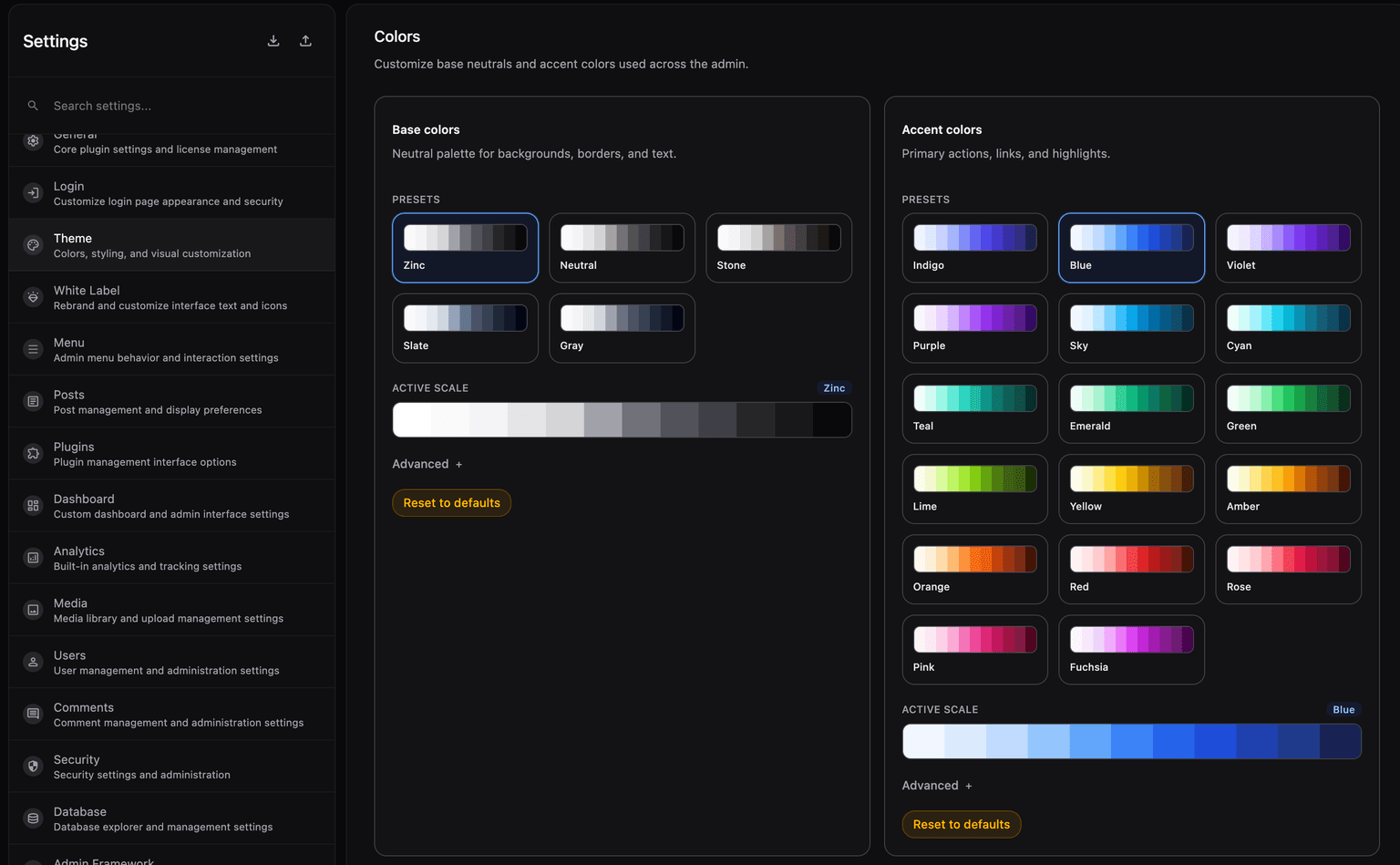
Task: Click the download settings icon
Action: 273,41
